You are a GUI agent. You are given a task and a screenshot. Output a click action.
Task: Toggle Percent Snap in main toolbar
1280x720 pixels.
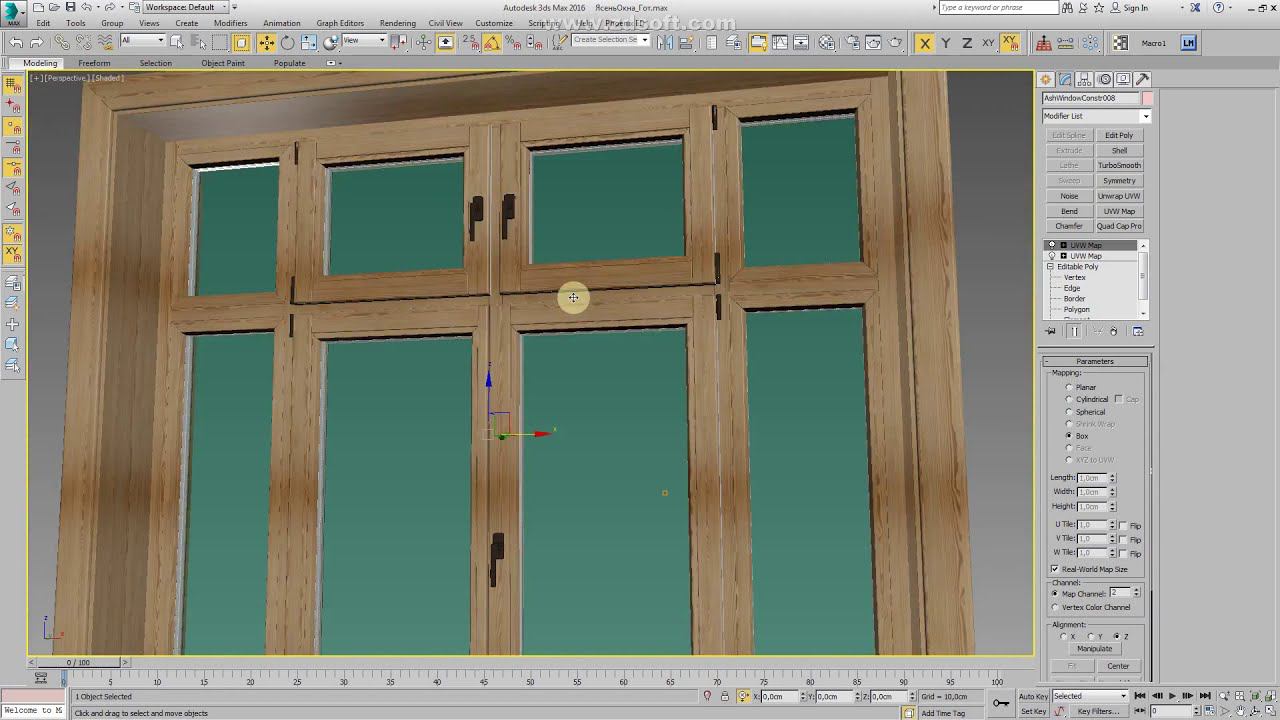click(x=513, y=43)
